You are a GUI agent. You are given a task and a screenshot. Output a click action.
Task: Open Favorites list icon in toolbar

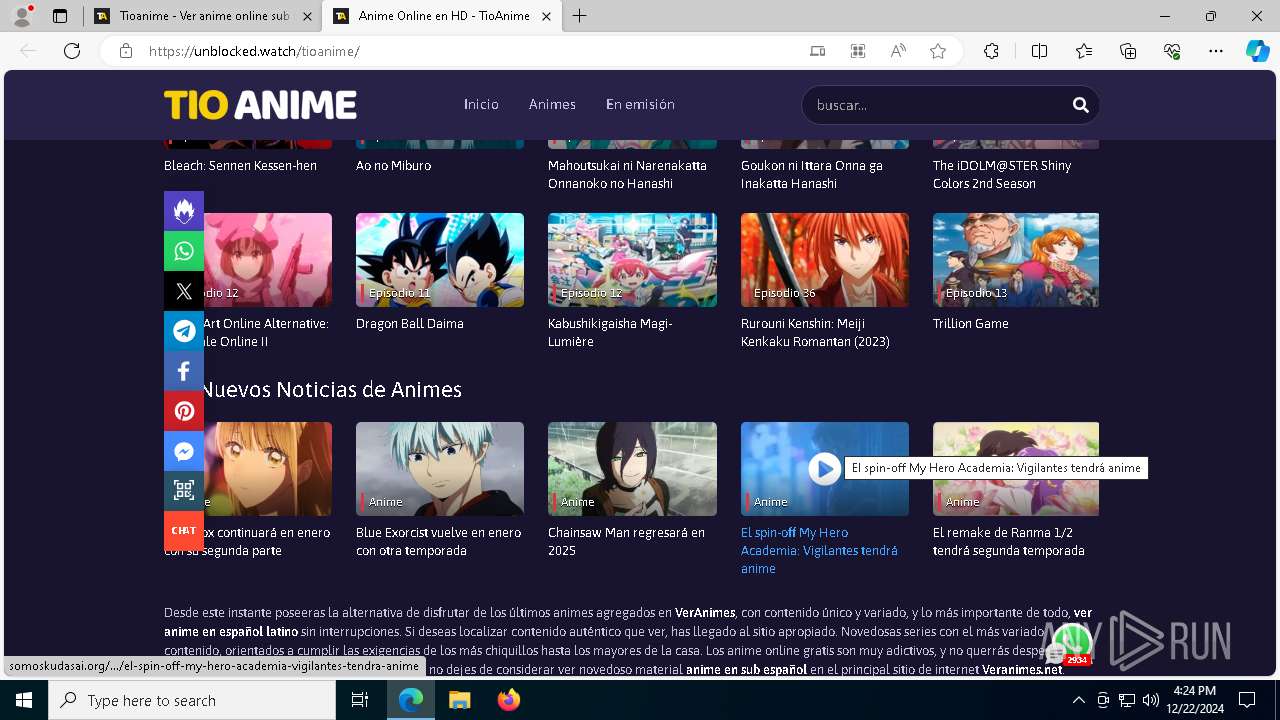[x=1084, y=51]
